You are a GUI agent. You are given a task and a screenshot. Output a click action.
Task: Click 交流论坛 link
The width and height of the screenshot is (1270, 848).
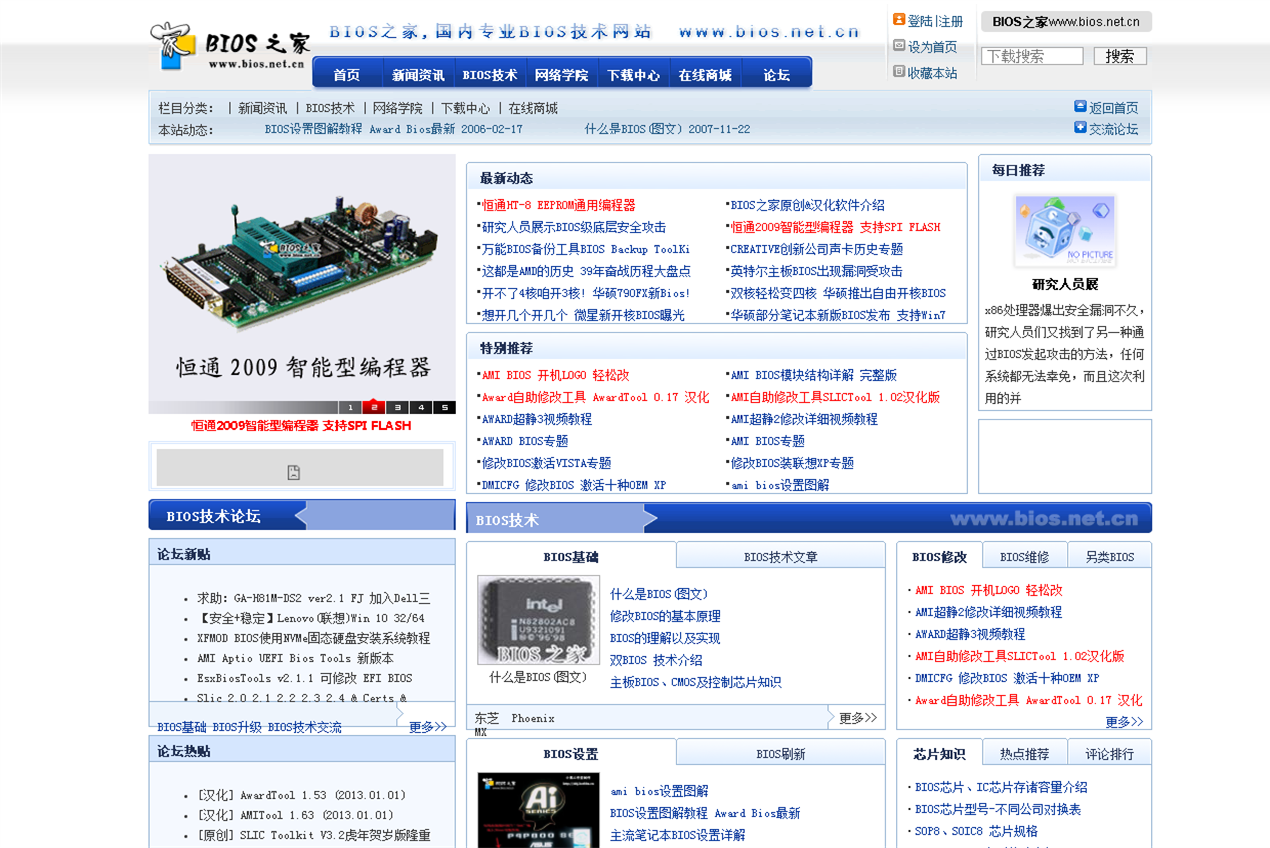[1113, 129]
